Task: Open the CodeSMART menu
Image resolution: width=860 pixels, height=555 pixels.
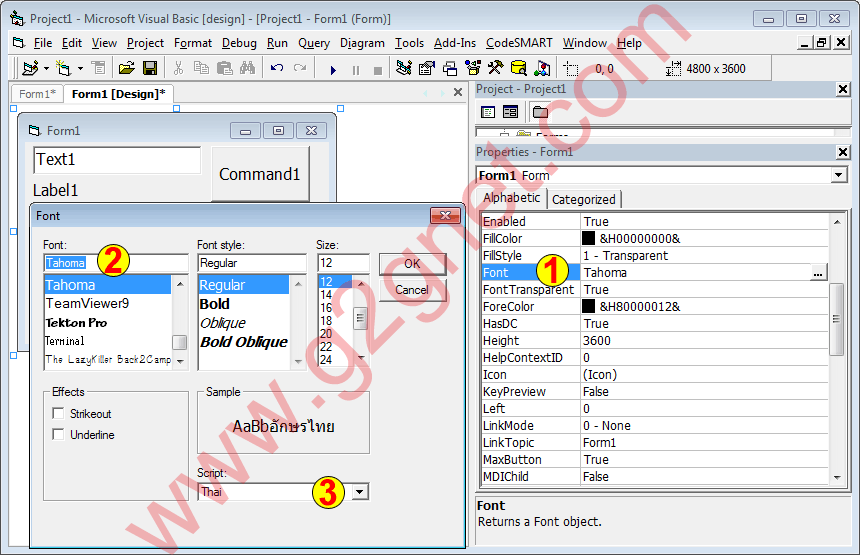Action: pos(519,43)
